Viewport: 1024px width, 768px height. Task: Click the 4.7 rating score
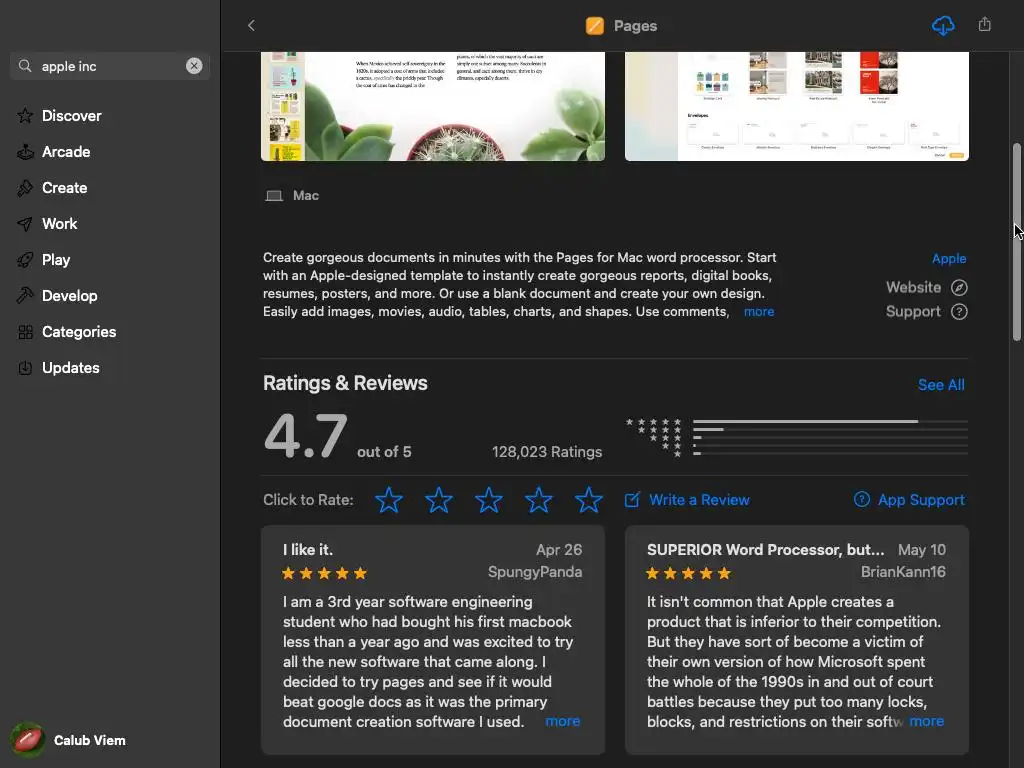(x=306, y=436)
